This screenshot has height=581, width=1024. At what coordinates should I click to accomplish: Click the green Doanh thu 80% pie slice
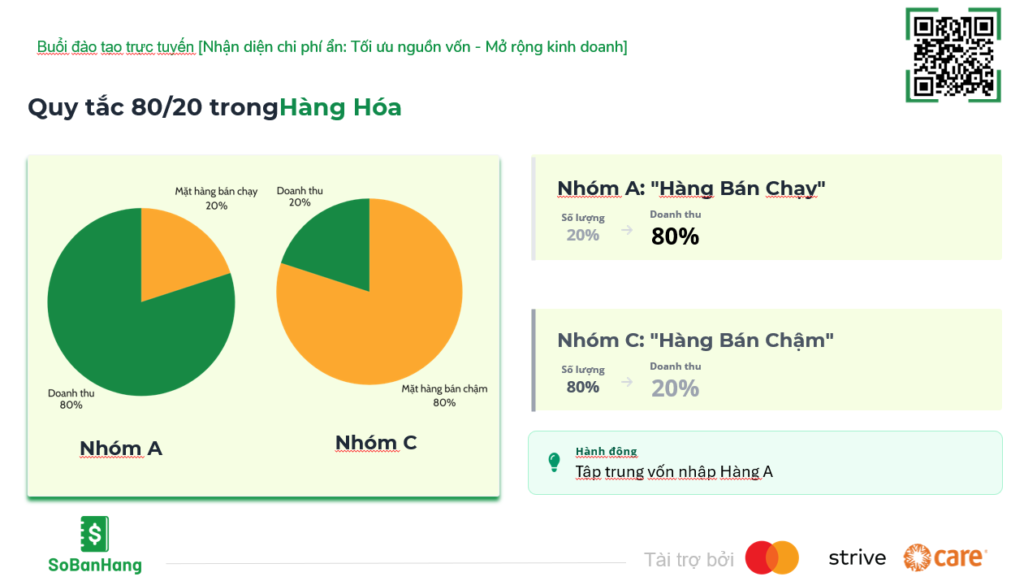pos(120,320)
